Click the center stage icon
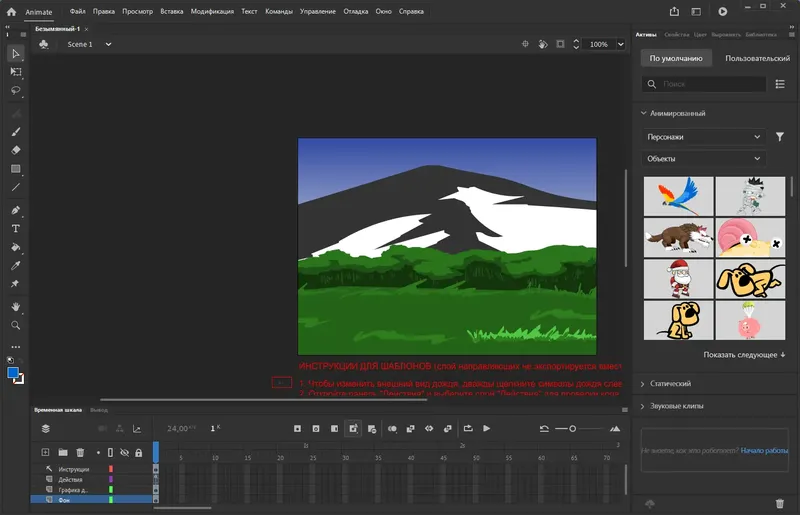 pos(525,44)
